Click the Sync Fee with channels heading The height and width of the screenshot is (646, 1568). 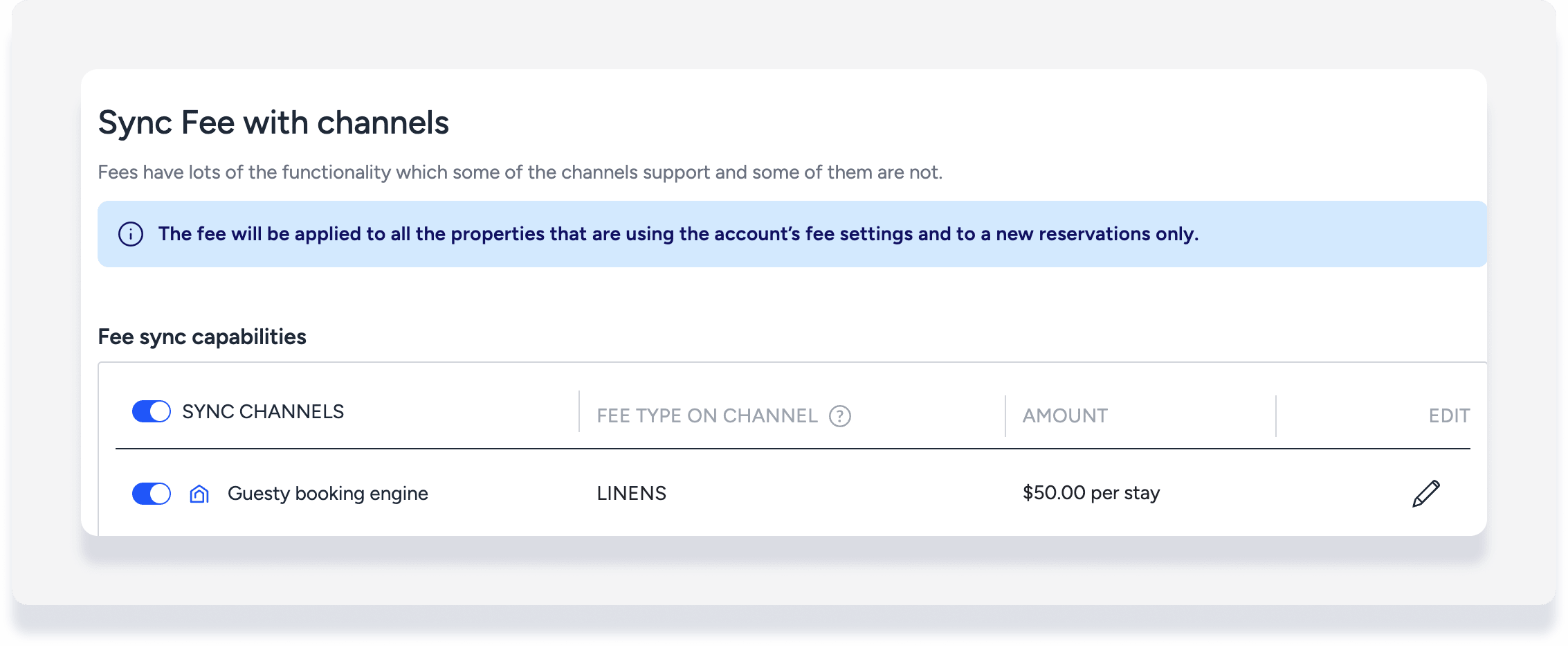(273, 123)
